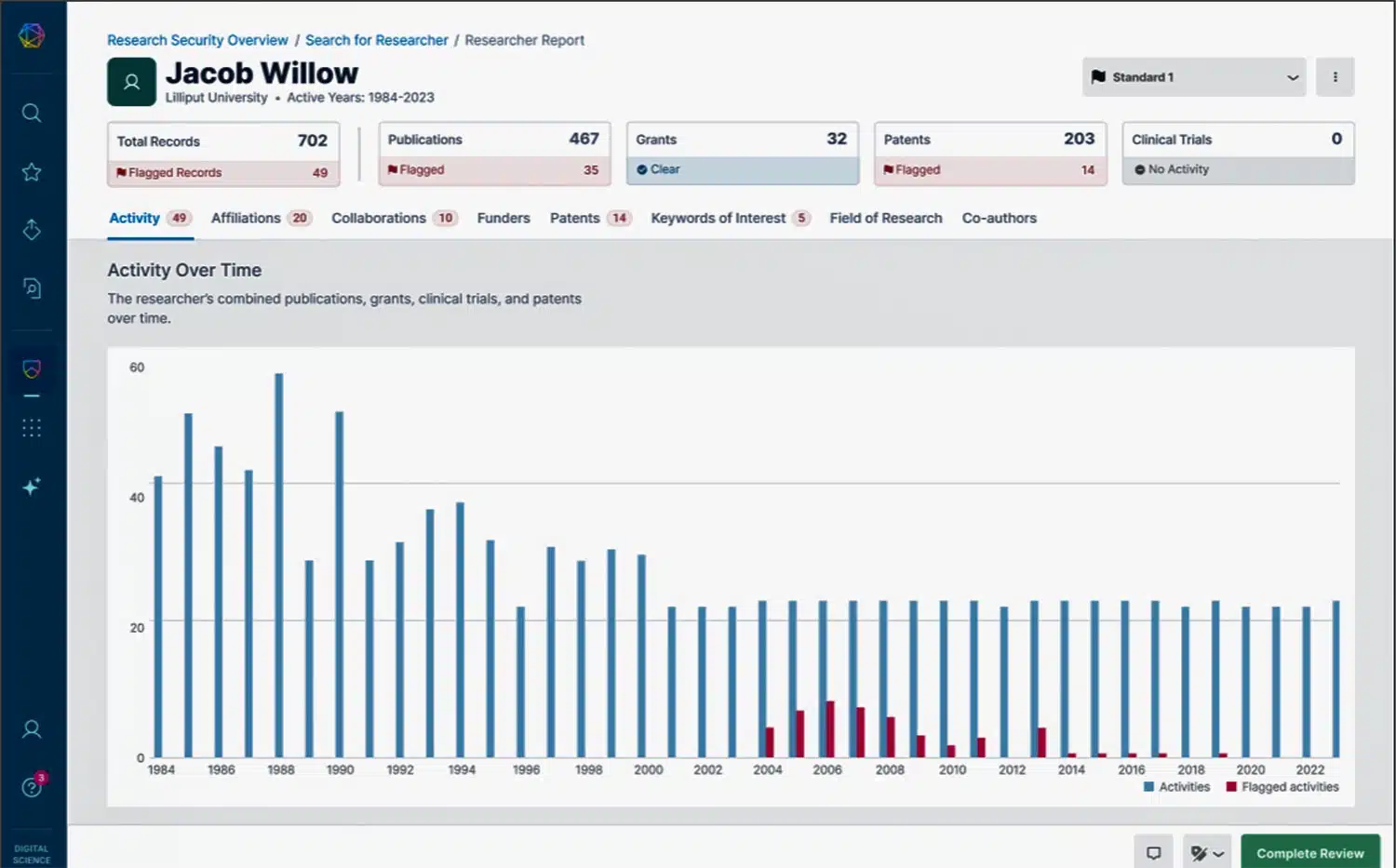Switch to the Co-authors tab

[1000, 218]
